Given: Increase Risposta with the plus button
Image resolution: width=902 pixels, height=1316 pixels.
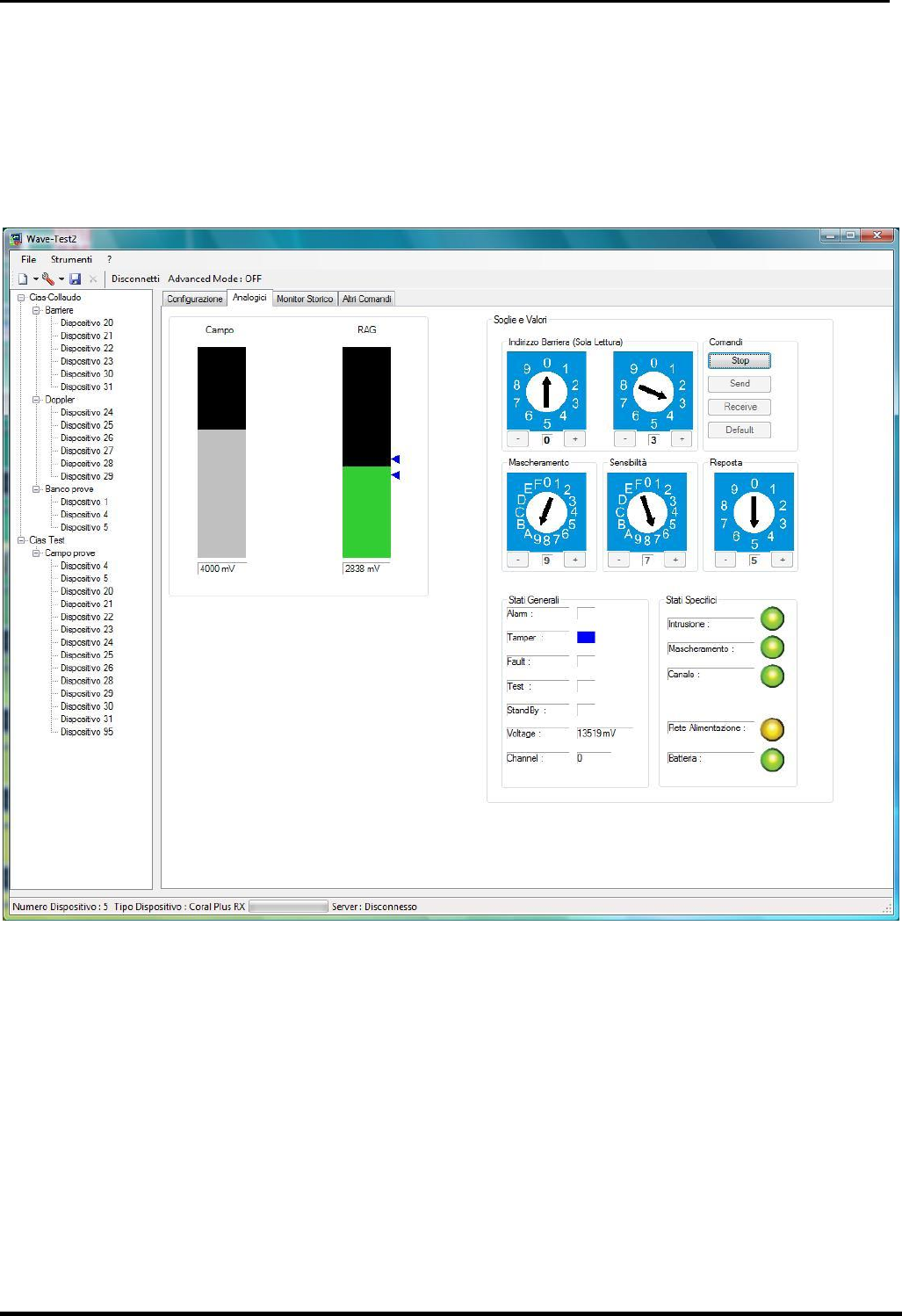Looking at the screenshot, I should click(783, 560).
